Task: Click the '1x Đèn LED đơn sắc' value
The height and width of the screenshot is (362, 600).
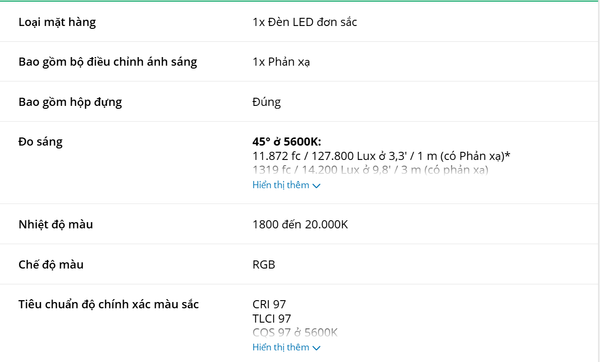Action: click(305, 22)
